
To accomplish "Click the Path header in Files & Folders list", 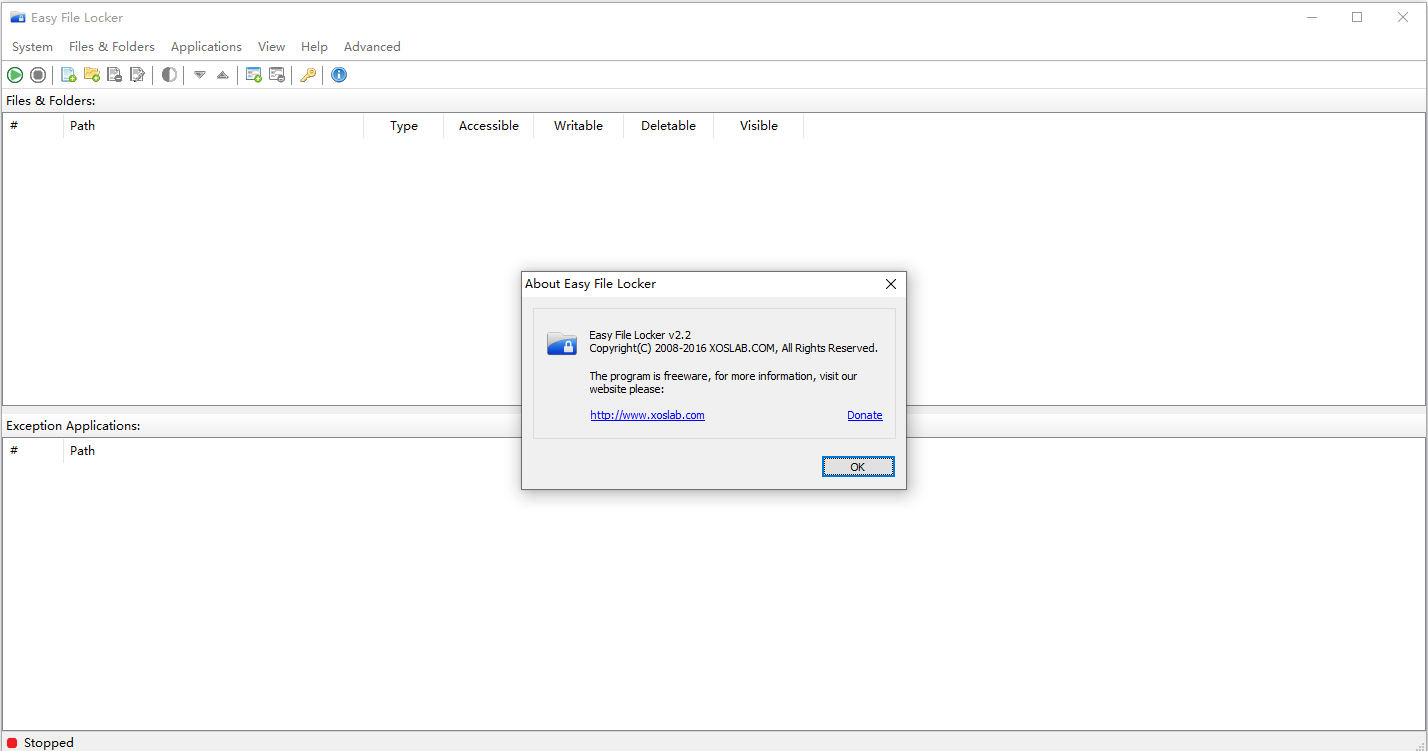I will point(214,126).
